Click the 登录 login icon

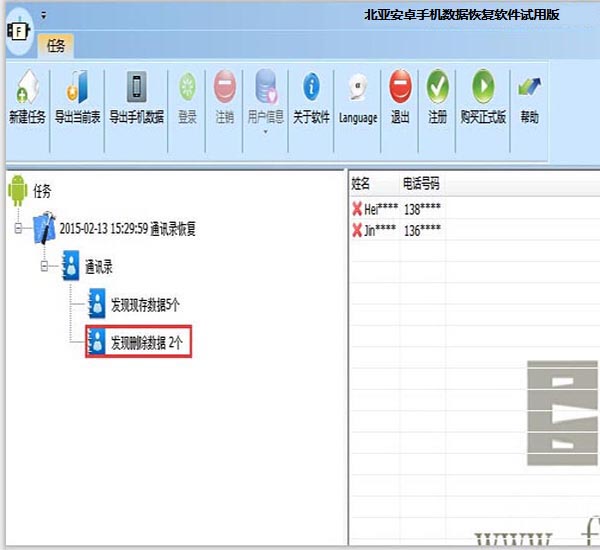tap(188, 87)
